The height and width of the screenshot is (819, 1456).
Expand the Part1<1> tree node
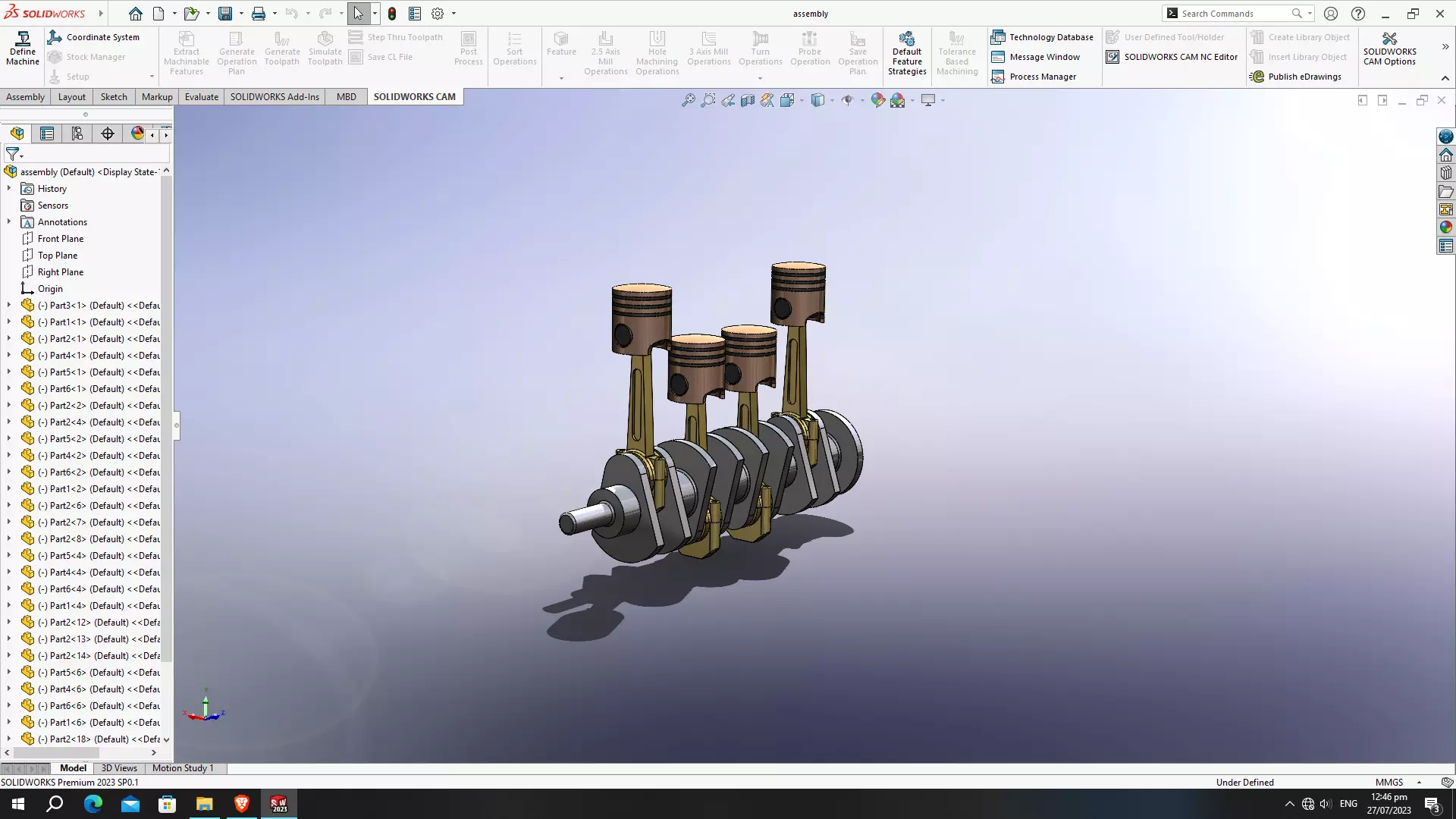coord(9,322)
